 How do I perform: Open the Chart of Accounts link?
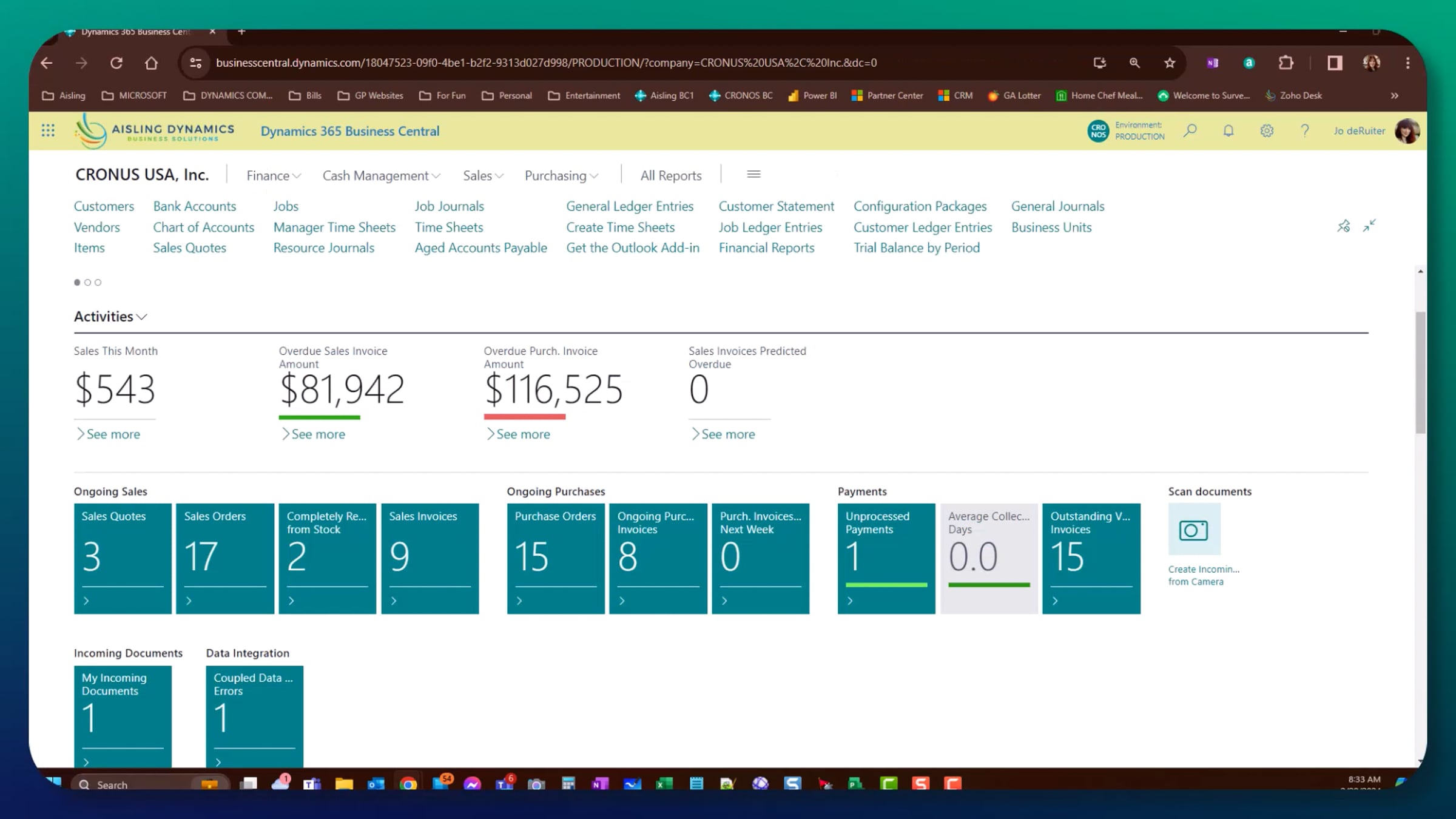tap(203, 227)
